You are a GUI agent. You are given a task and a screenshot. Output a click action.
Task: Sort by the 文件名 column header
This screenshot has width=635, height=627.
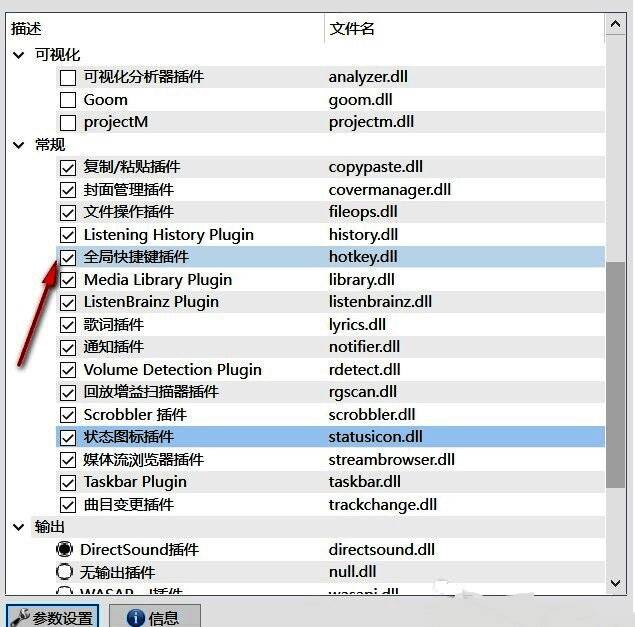click(460, 29)
